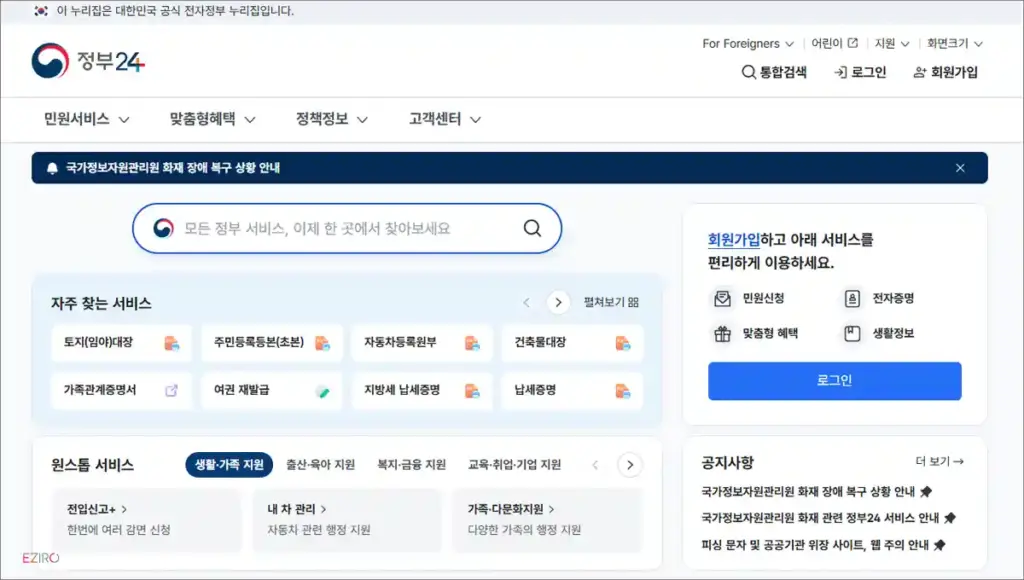Open the 여권 재발급 service shortcut
The height and width of the screenshot is (580, 1024).
[271, 391]
